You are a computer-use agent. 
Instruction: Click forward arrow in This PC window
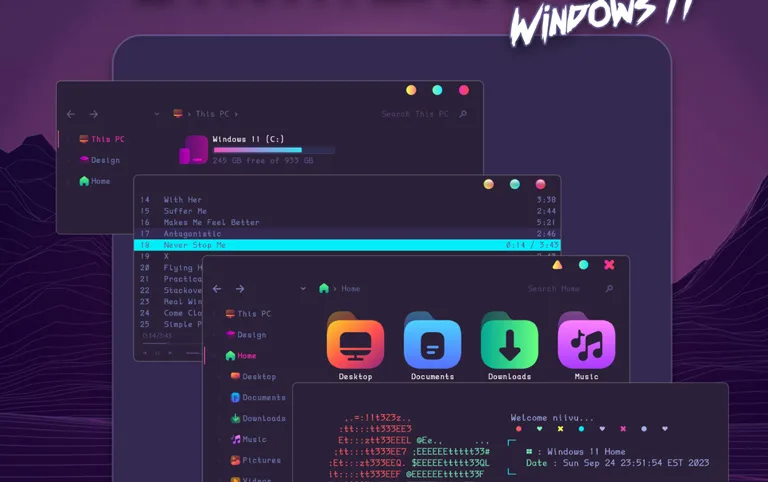coord(94,114)
